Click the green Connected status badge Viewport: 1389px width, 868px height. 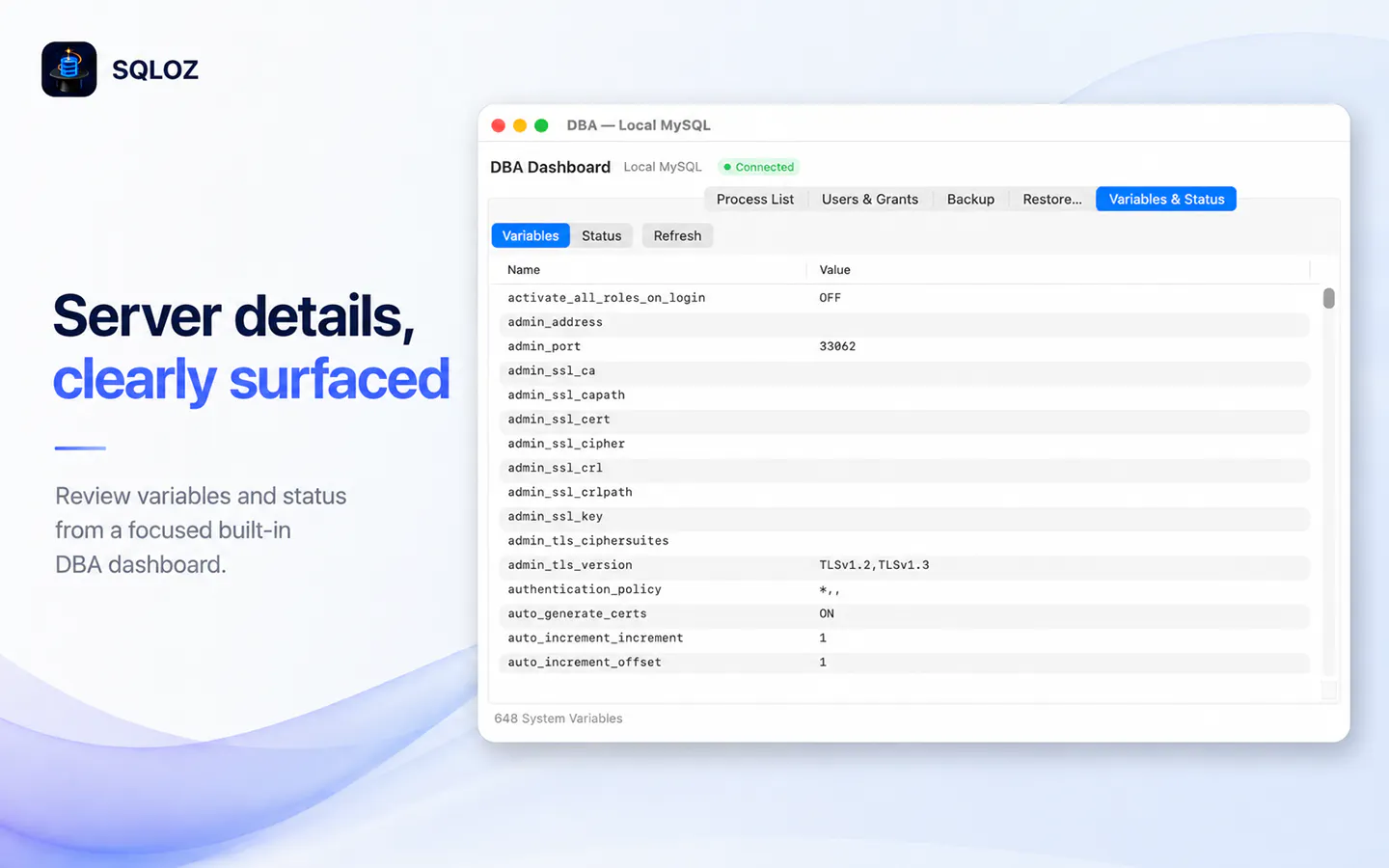(759, 167)
